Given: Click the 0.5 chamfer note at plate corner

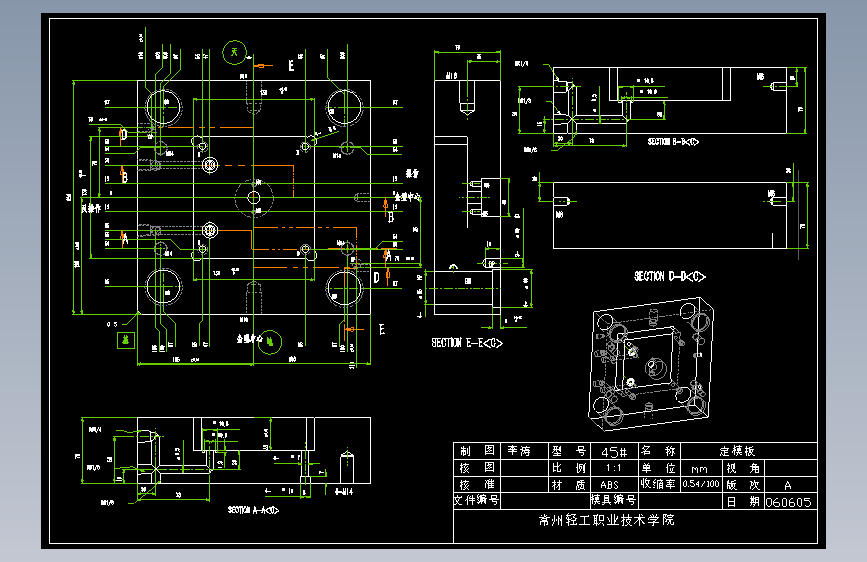Looking at the screenshot, I should [x=112, y=325].
